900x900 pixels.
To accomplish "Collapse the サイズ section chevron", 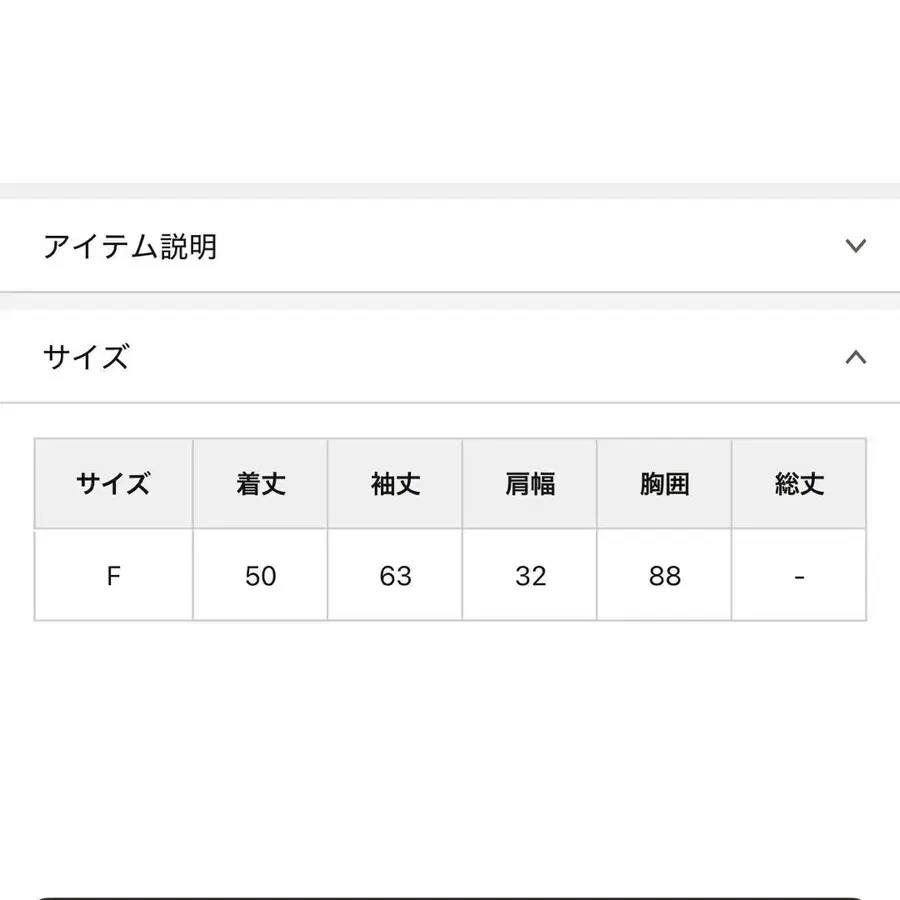I will (x=855, y=357).
